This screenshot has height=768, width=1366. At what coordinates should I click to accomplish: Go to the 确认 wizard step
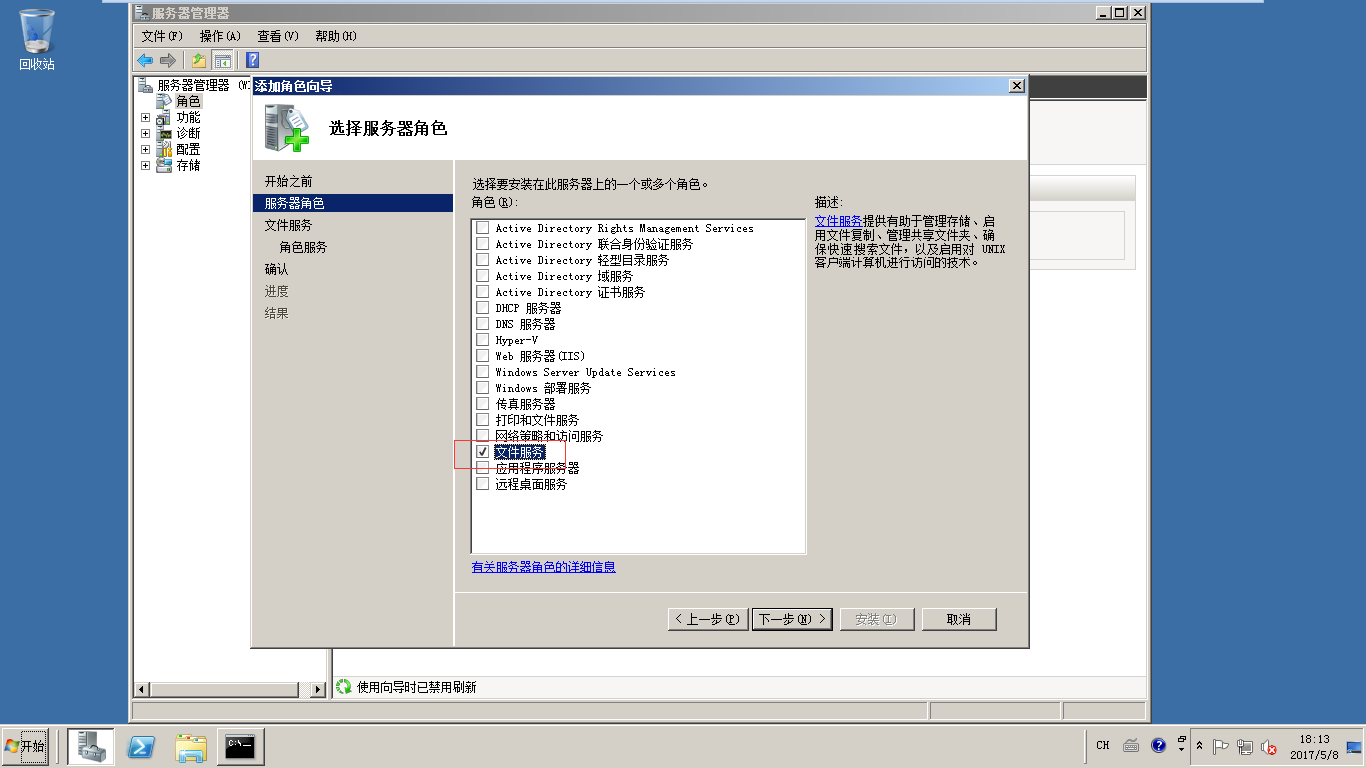(276, 269)
